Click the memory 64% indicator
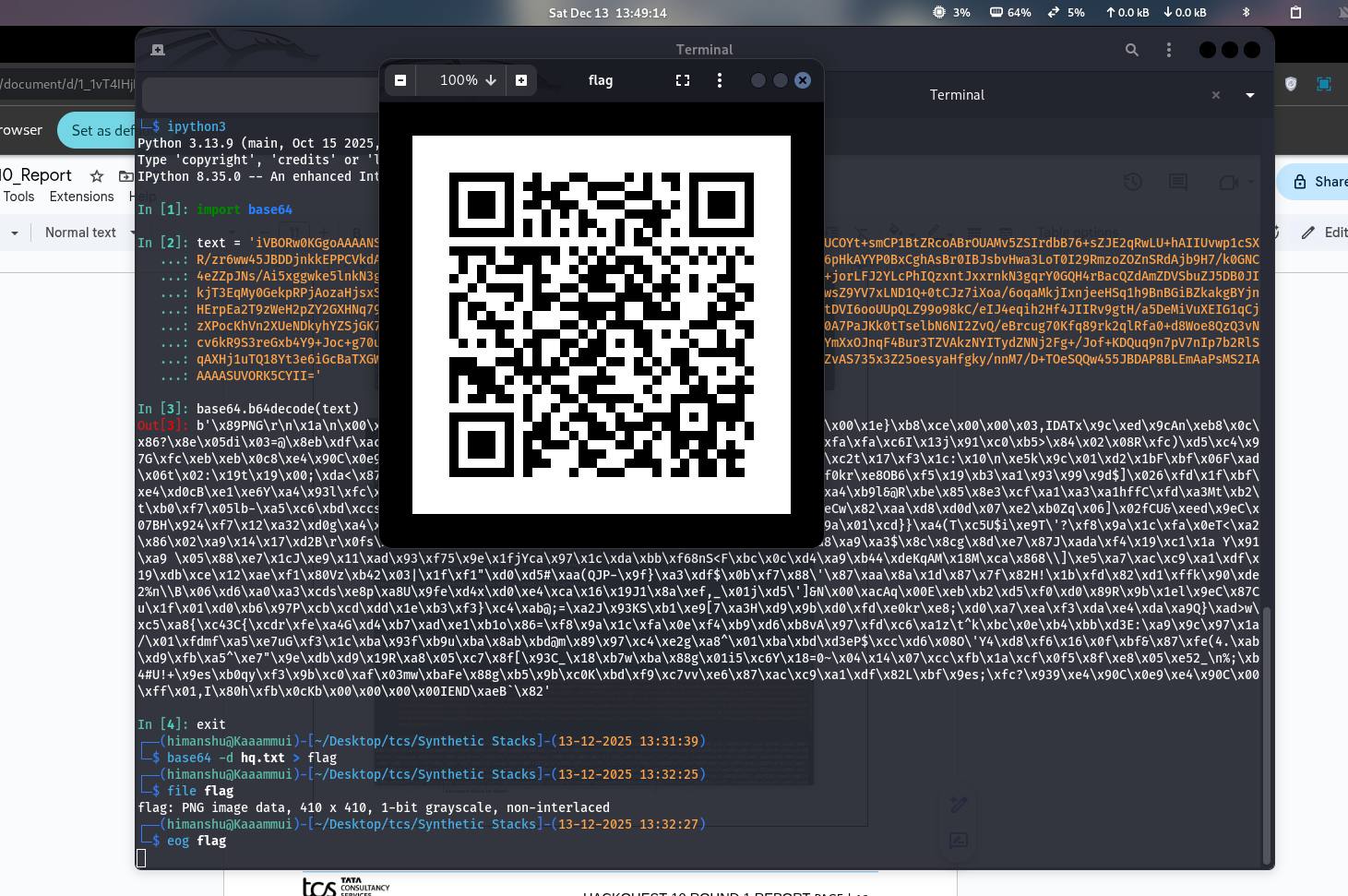 pyautogui.click(x=1010, y=13)
